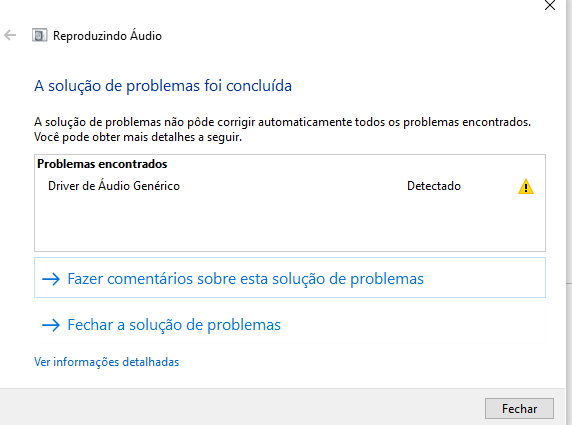Click the Você pode obter mais detalhes sentence
Image resolution: width=572 pixels, height=425 pixels.
pyautogui.click(x=138, y=138)
